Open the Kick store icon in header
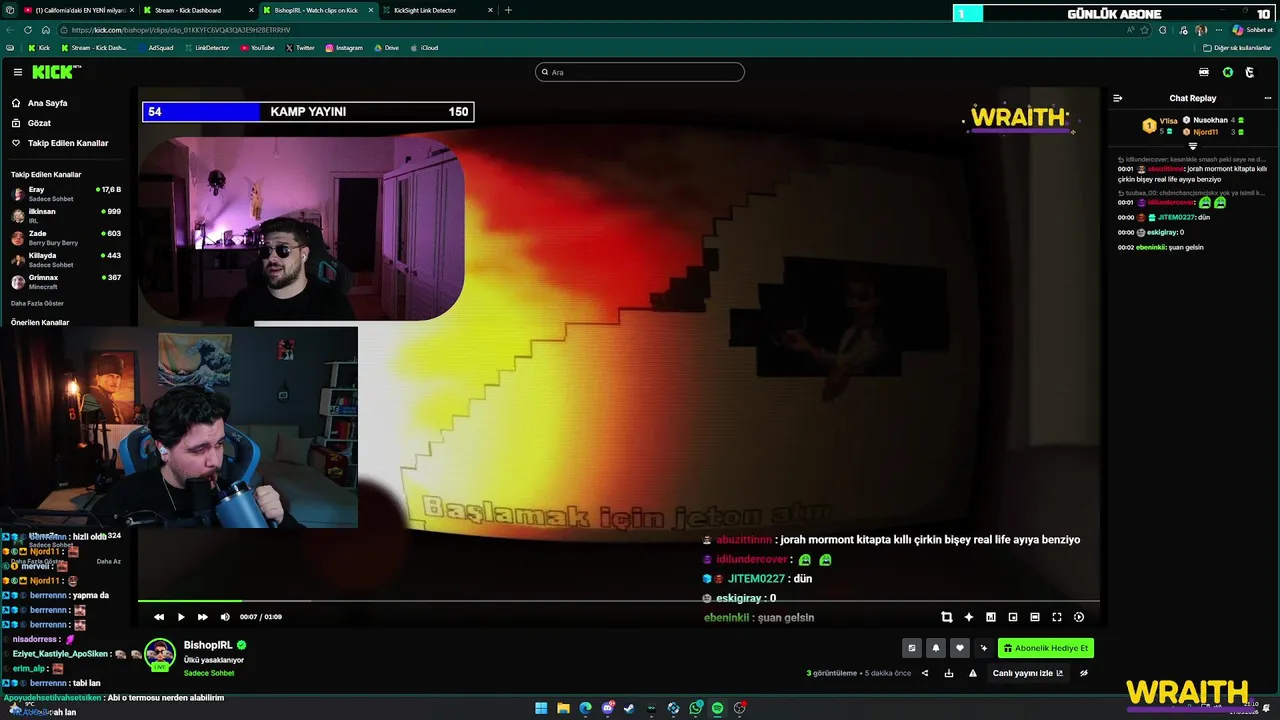The height and width of the screenshot is (720, 1280). tap(1204, 72)
